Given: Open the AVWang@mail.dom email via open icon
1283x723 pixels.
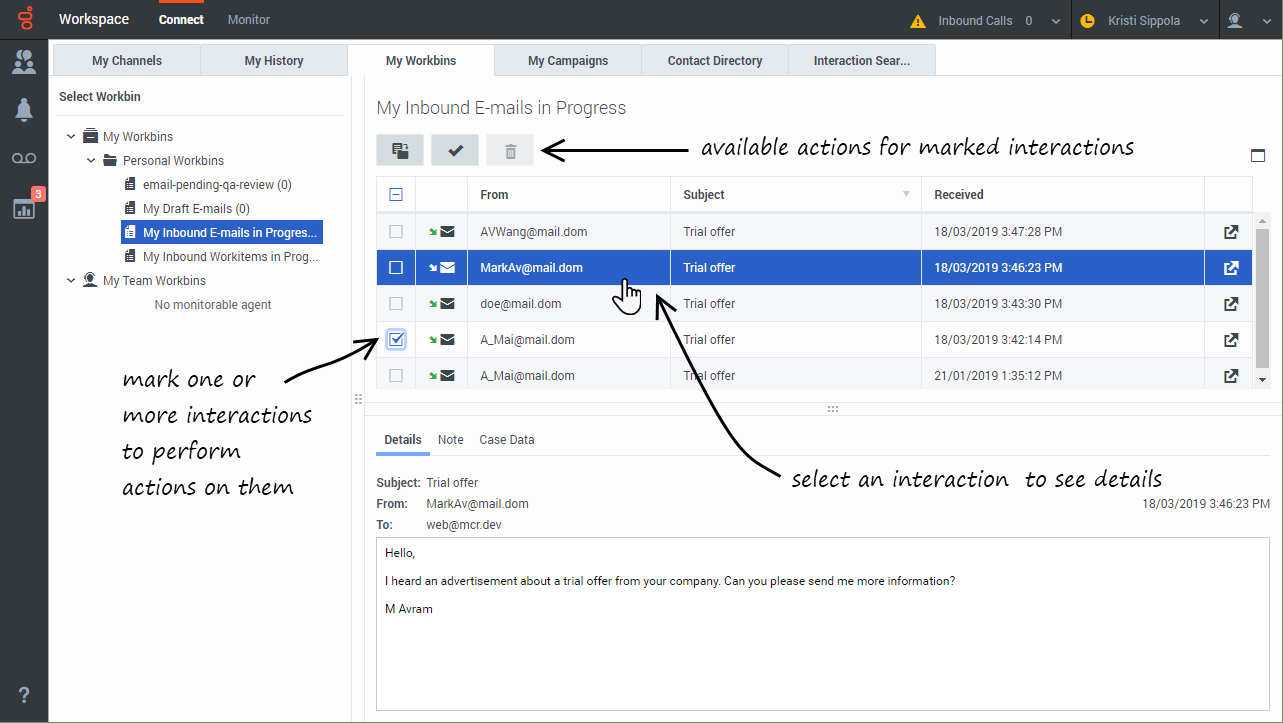Looking at the screenshot, I should coord(1231,232).
